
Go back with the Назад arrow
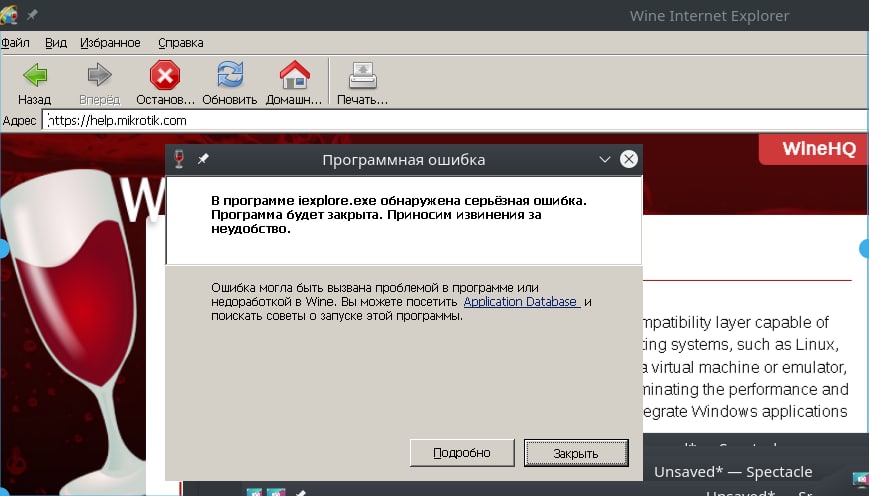[x=34, y=82]
